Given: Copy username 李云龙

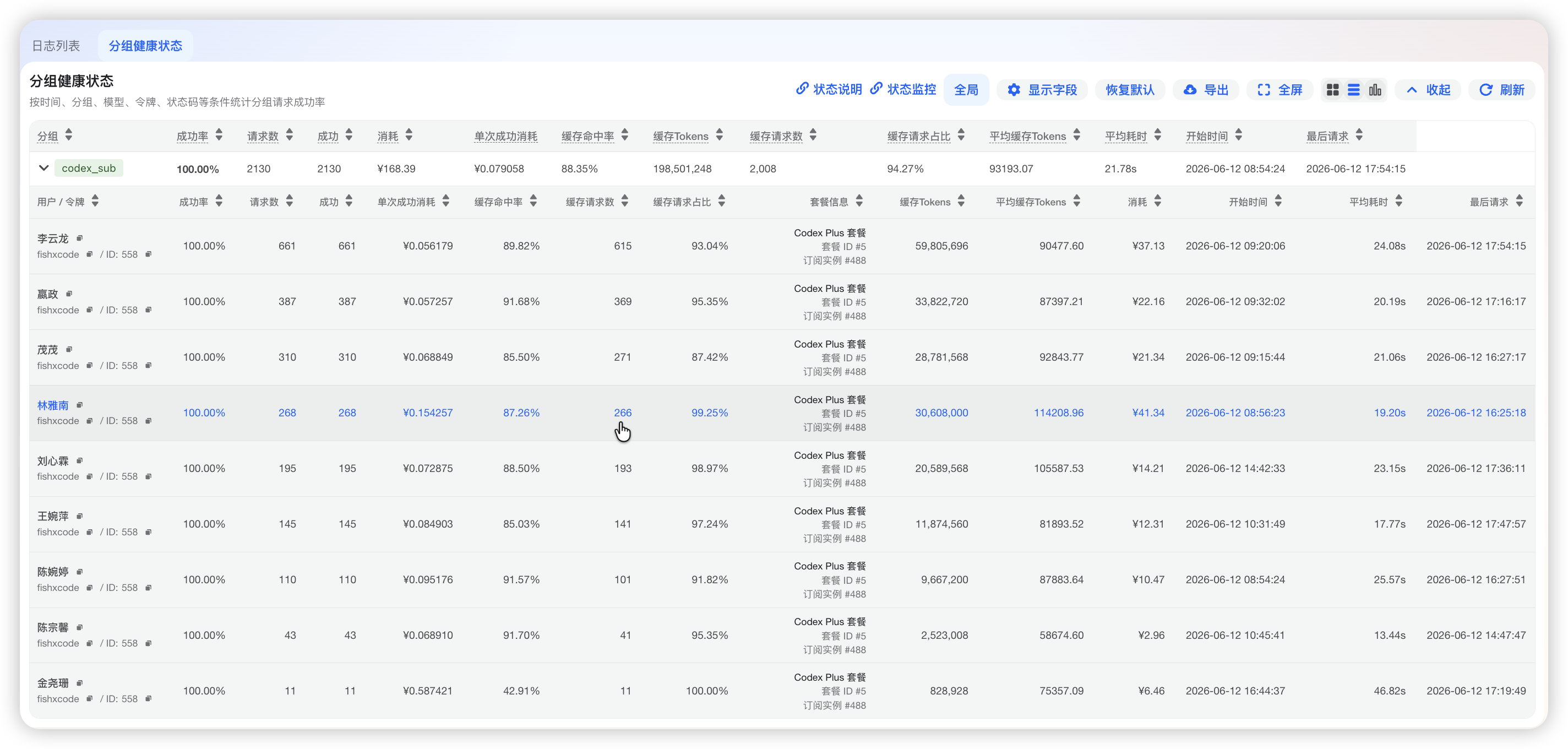Looking at the screenshot, I should click(x=80, y=238).
